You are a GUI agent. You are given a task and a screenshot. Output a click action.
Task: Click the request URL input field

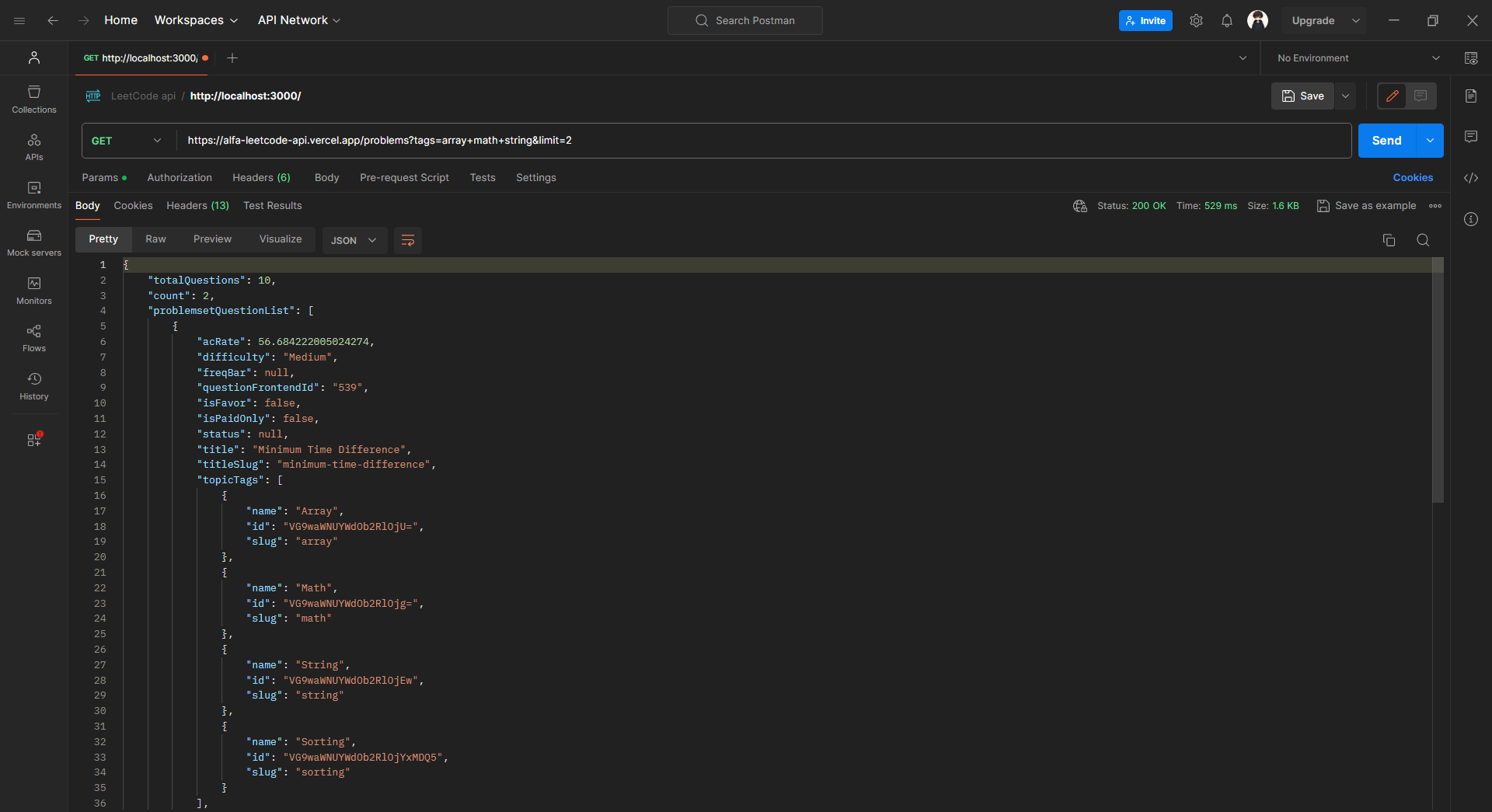(x=762, y=141)
